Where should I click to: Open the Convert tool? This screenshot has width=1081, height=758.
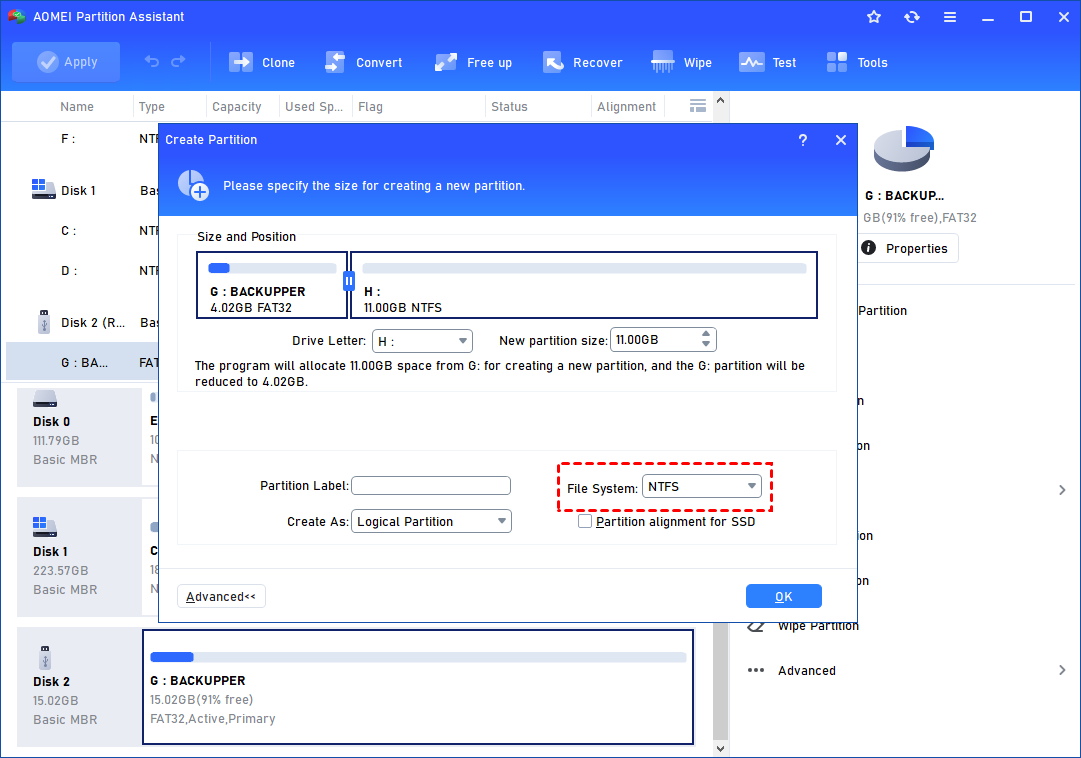pyautogui.click(x=364, y=63)
